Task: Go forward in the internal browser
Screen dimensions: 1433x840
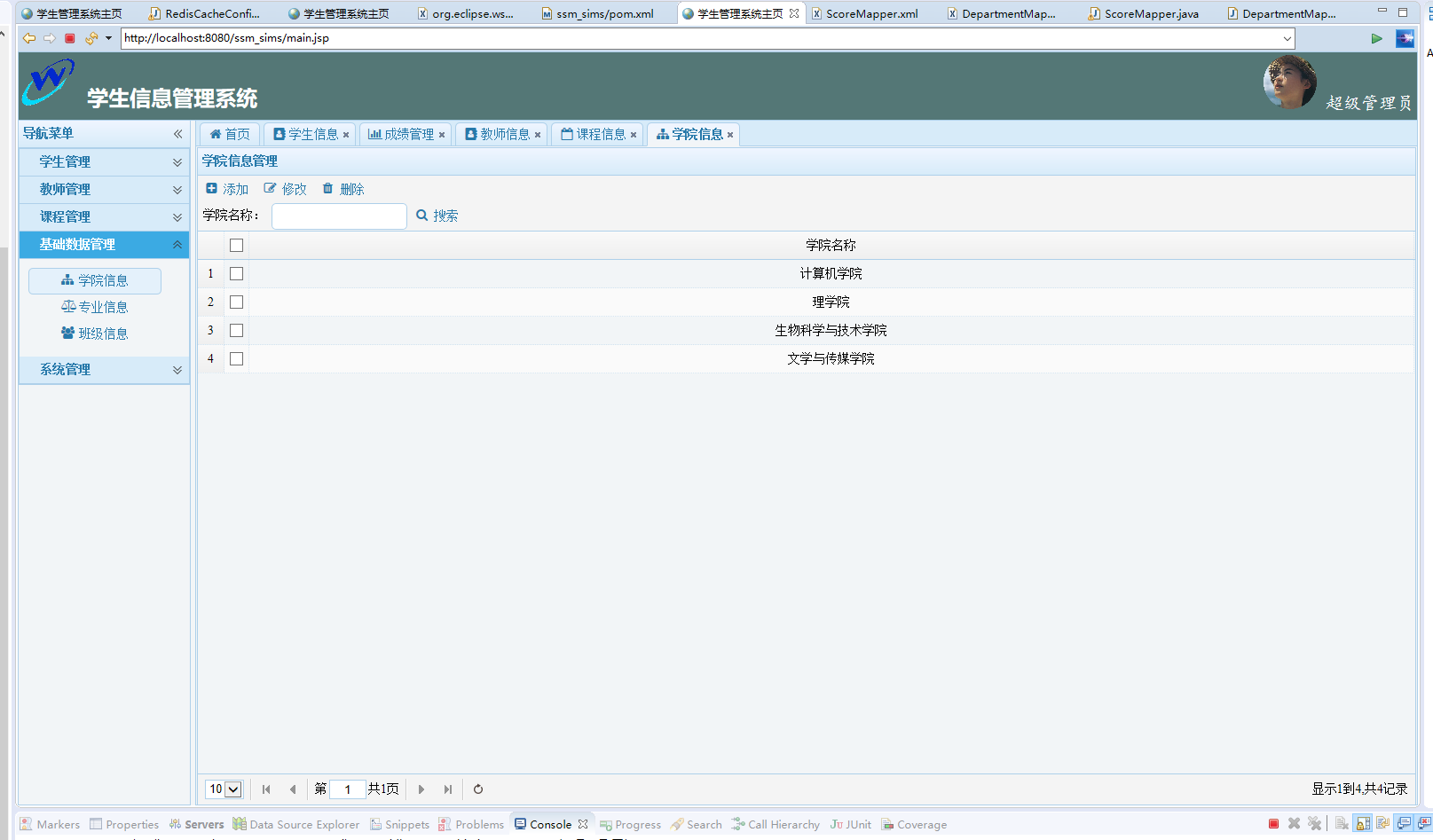Action: (49, 38)
